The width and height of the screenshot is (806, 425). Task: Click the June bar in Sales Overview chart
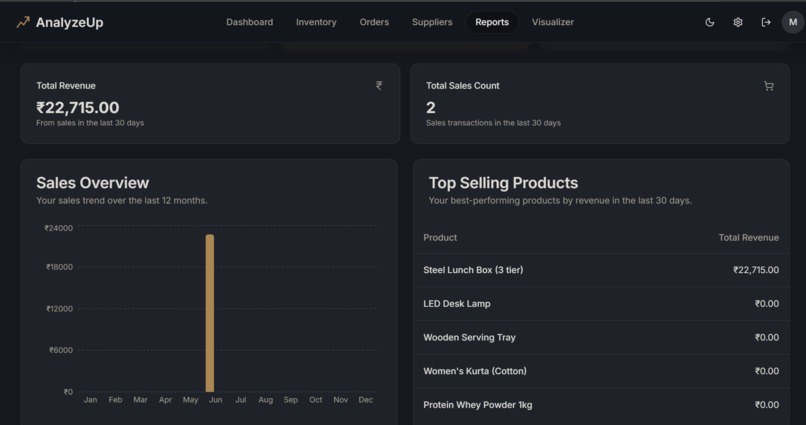pyautogui.click(x=210, y=313)
